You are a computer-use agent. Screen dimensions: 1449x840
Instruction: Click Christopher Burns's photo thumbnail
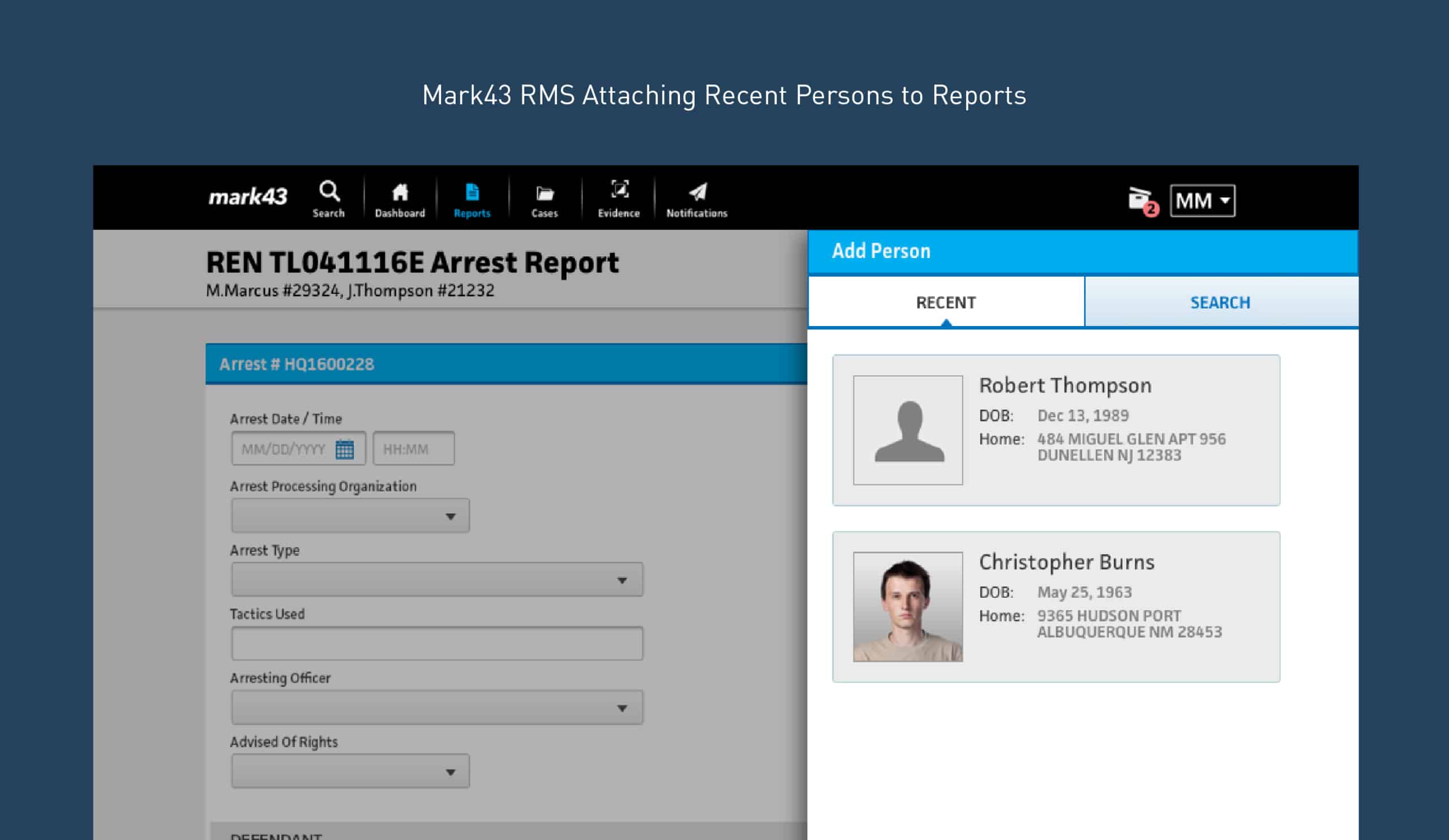pos(907,607)
